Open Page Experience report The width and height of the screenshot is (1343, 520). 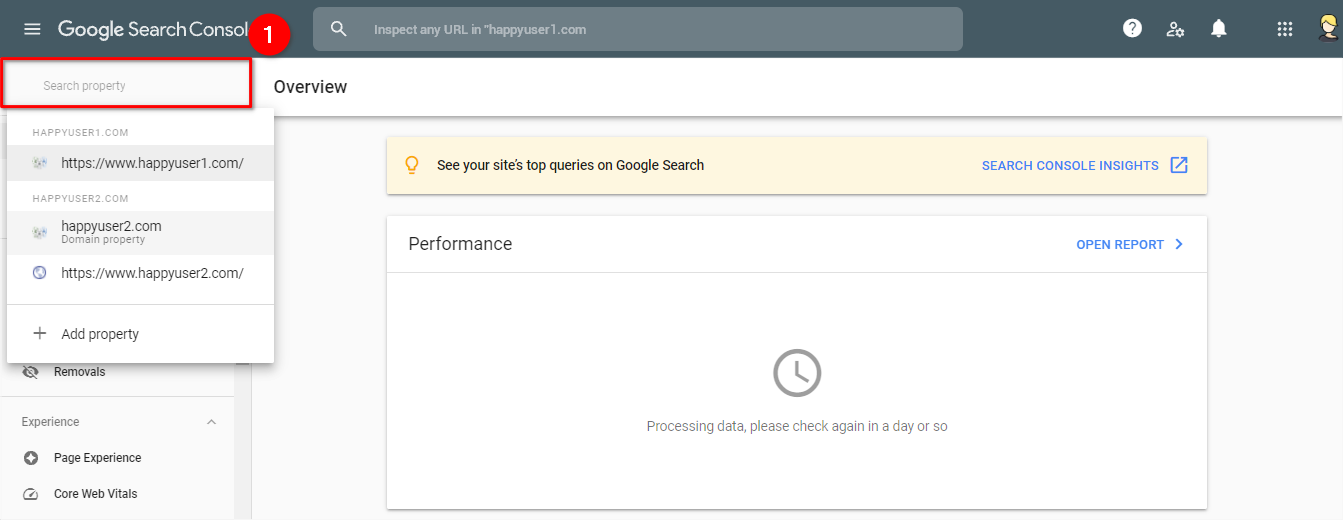click(x=97, y=458)
